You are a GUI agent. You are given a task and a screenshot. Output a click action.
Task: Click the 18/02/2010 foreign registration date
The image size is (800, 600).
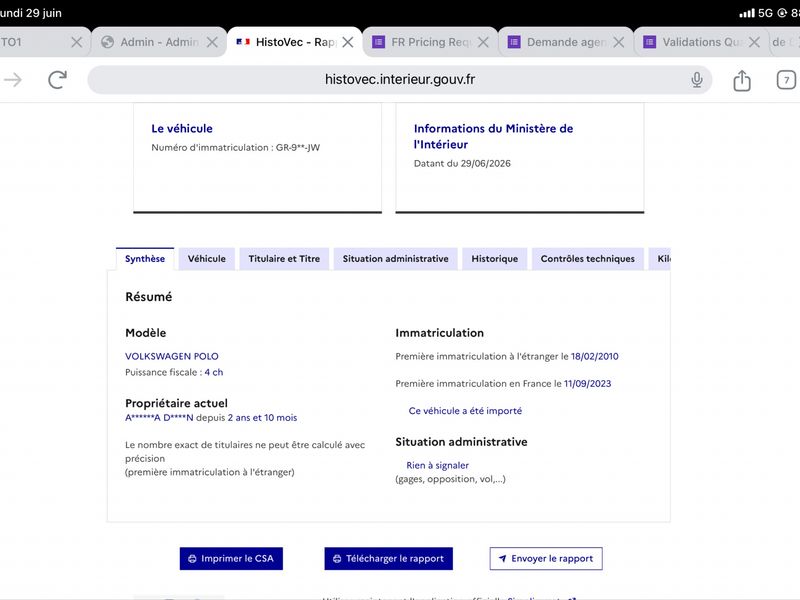594,356
